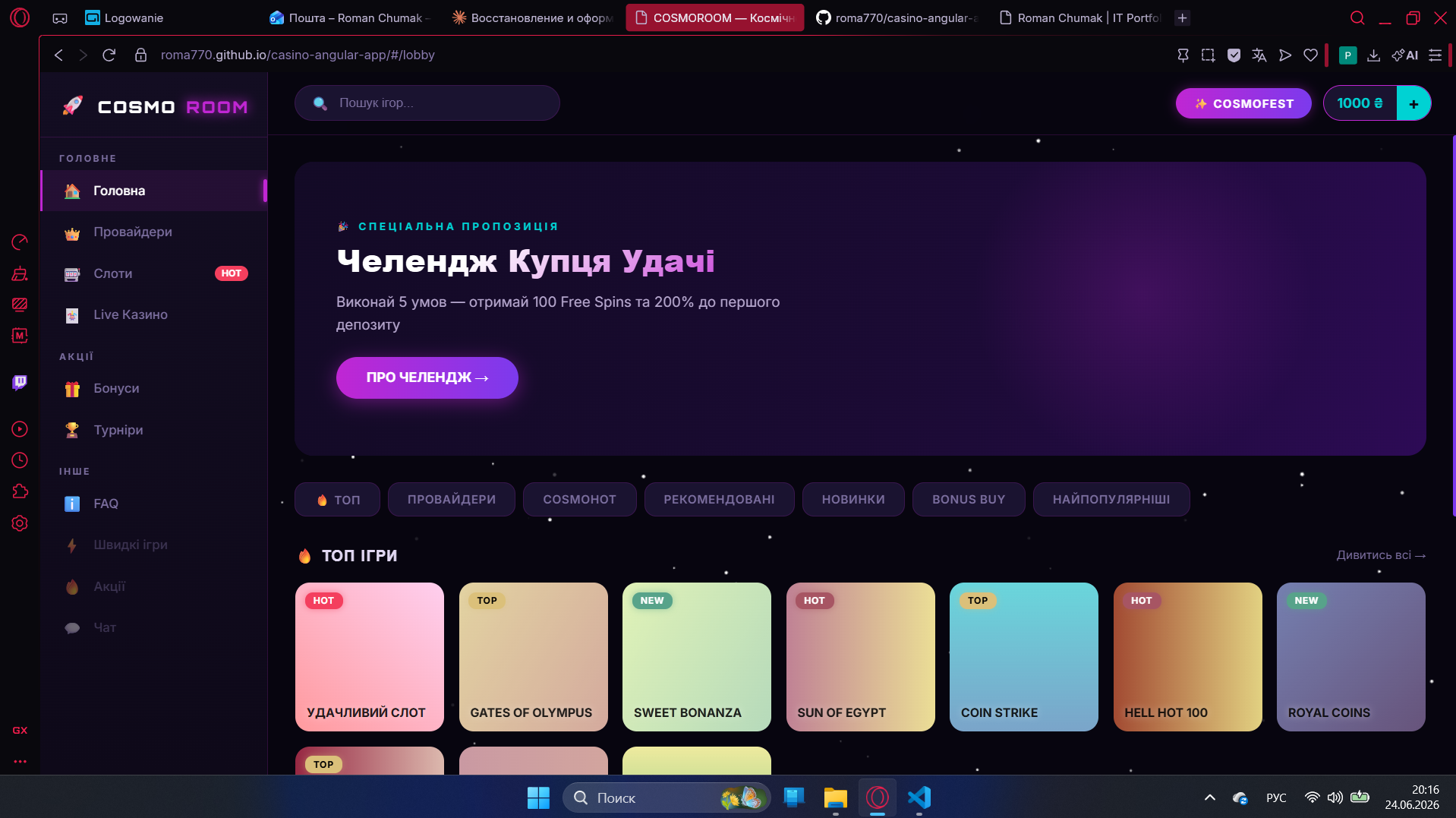Open the Windows Start menu
1456x818 pixels.
click(x=538, y=797)
